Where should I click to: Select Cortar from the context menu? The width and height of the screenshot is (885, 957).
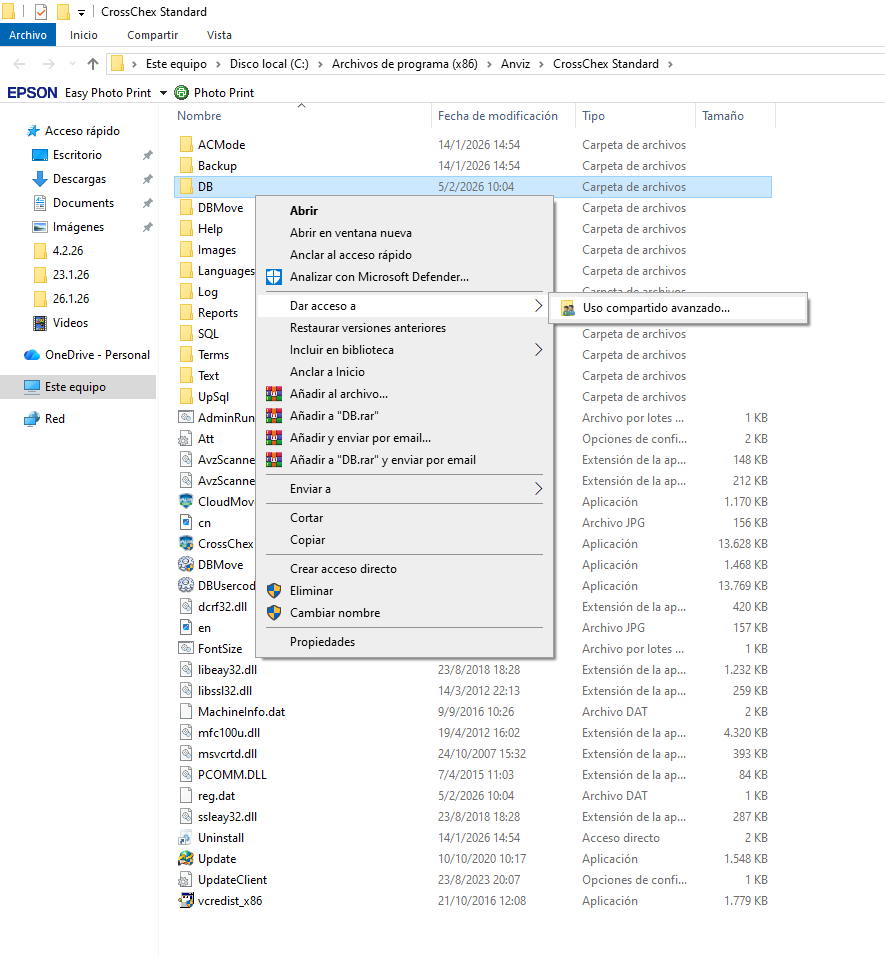tap(405, 518)
